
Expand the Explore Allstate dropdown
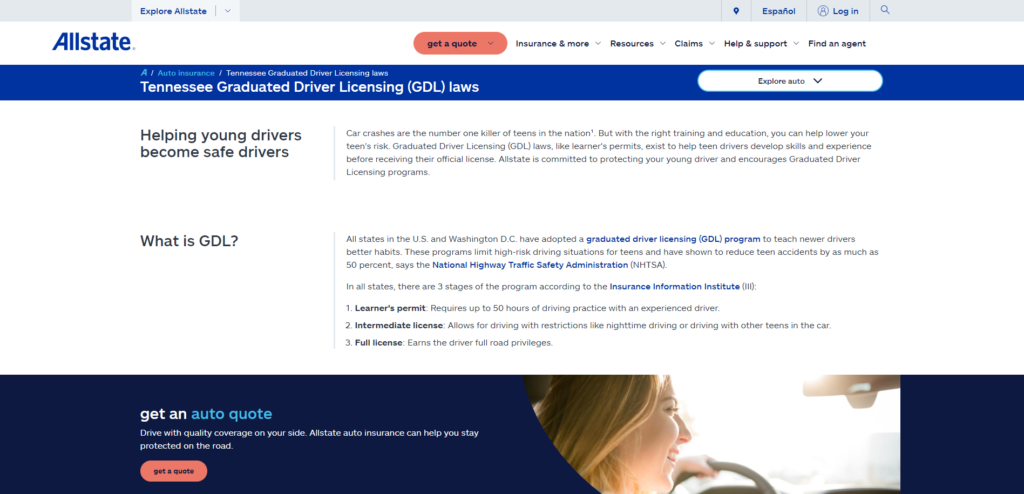(227, 11)
